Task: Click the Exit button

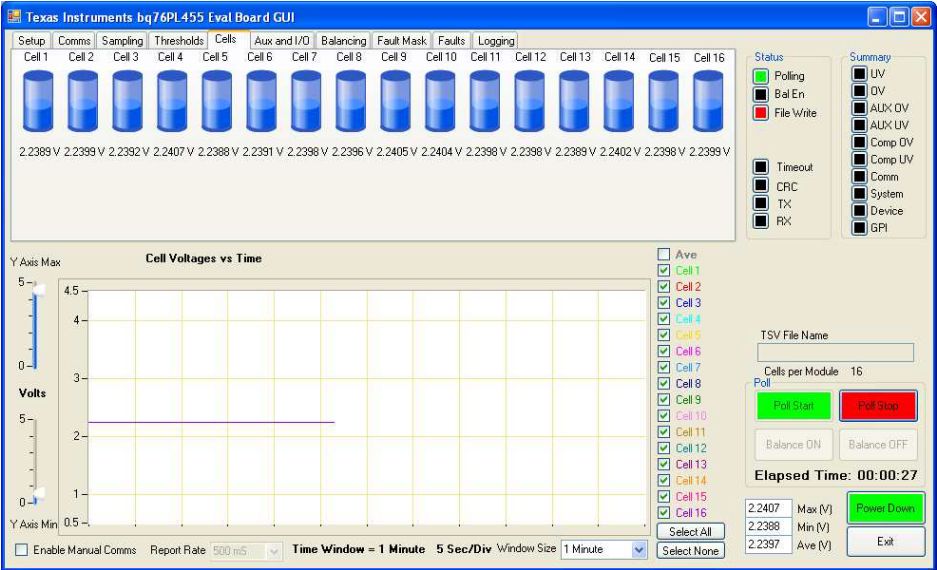Action: 885,541
